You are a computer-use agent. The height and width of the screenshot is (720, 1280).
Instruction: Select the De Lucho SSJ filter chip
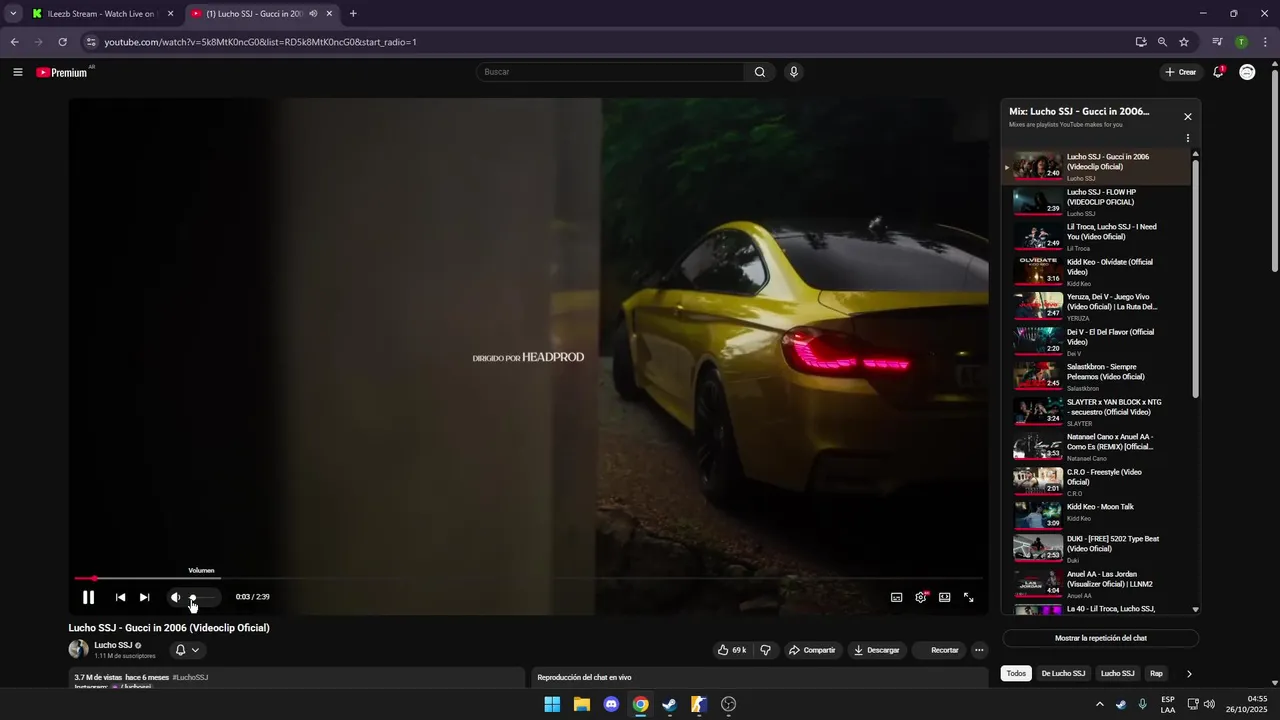[x=1063, y=674]
